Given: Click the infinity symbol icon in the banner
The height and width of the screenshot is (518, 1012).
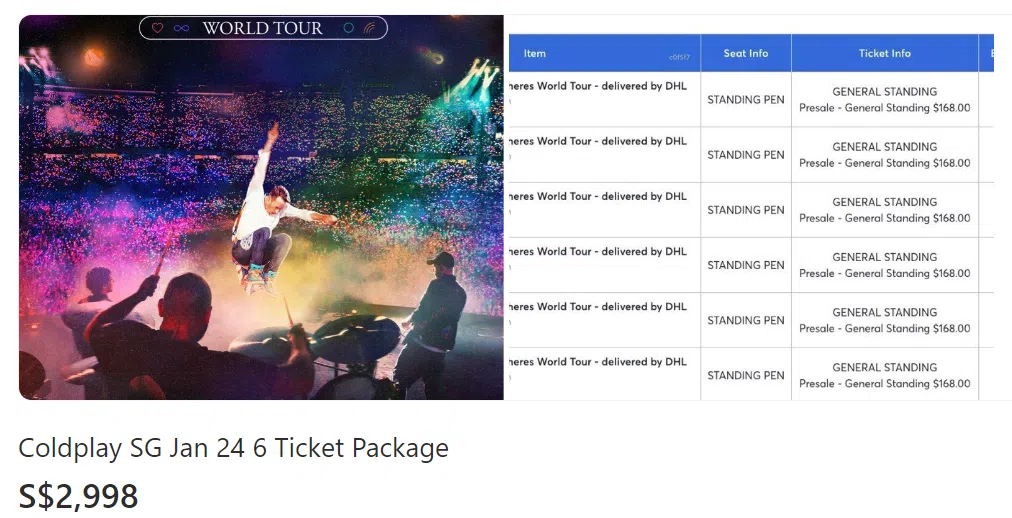Looking at the screenshot, I should (181, 28).
